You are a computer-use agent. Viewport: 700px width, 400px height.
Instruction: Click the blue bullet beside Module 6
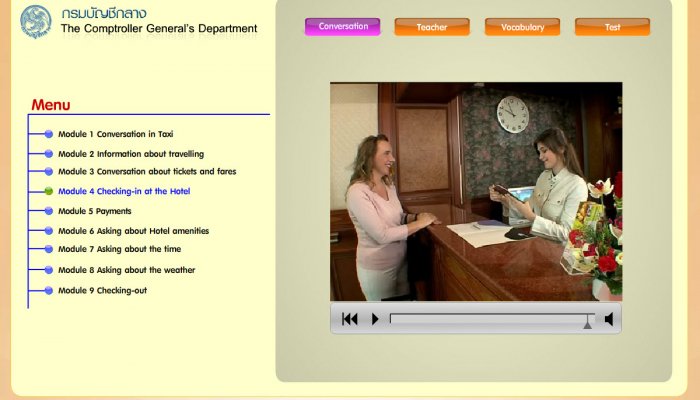pyautogui.click(x=49, y=230)
